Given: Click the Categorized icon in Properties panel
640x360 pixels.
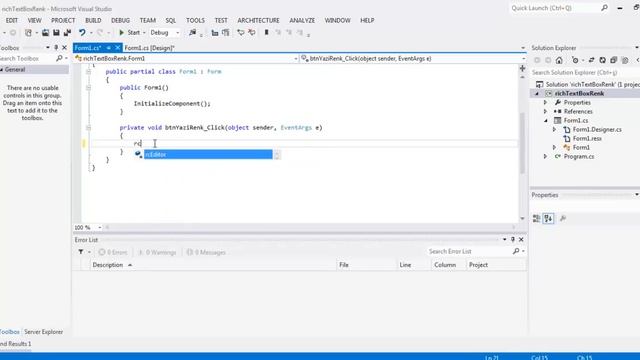Looking at the screenshot, I should pyautogui.click(x=536, y=219).
